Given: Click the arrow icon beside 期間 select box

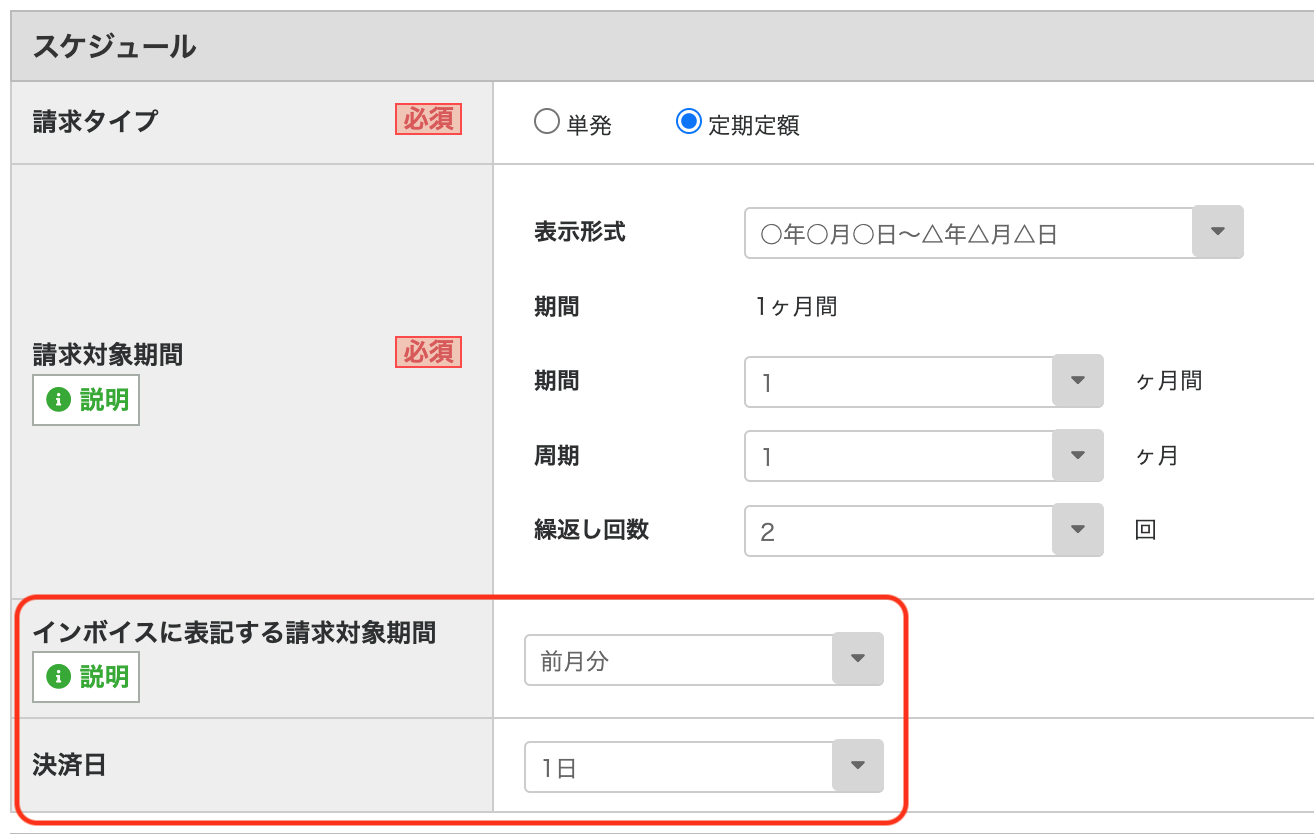Looking at the screenshot, I should point(1077,381).
